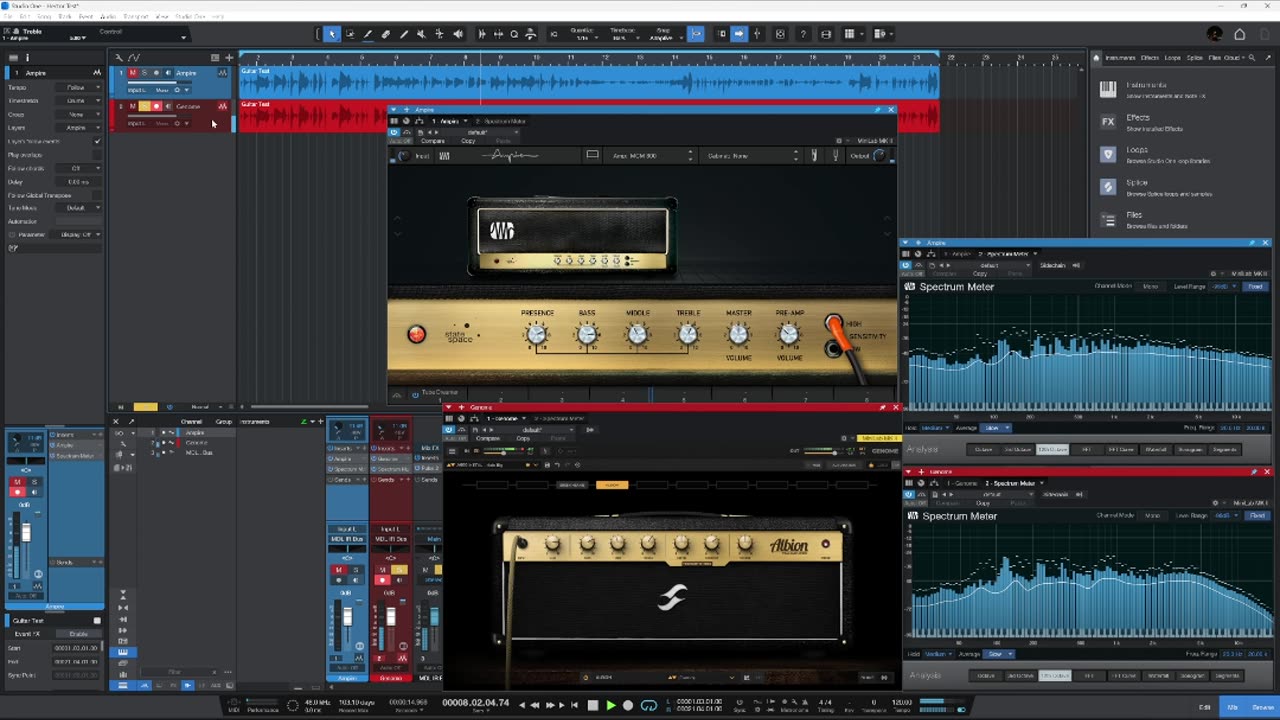
Task: Toggle Autoscroll blue arrow button in toolbar
Action: (x=739, y=34)
